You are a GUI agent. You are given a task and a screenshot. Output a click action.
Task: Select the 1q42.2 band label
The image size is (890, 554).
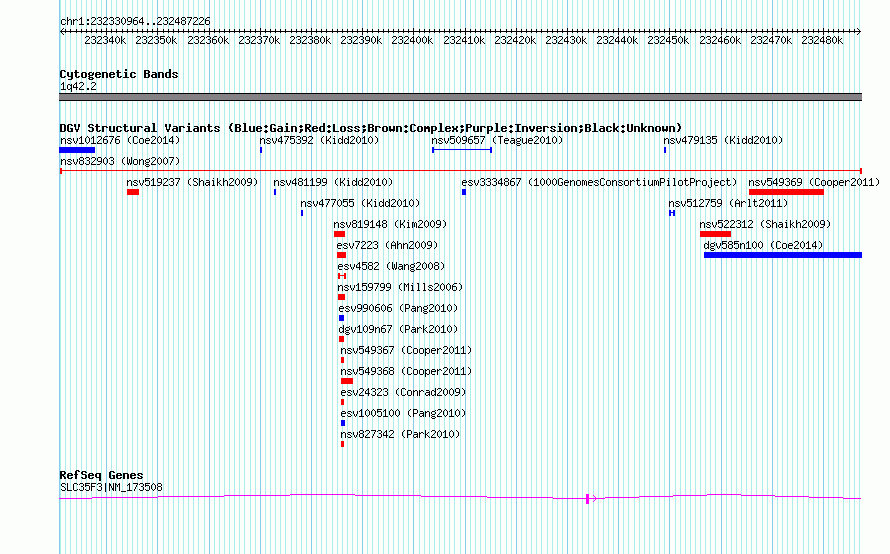[x=78, y=86]
